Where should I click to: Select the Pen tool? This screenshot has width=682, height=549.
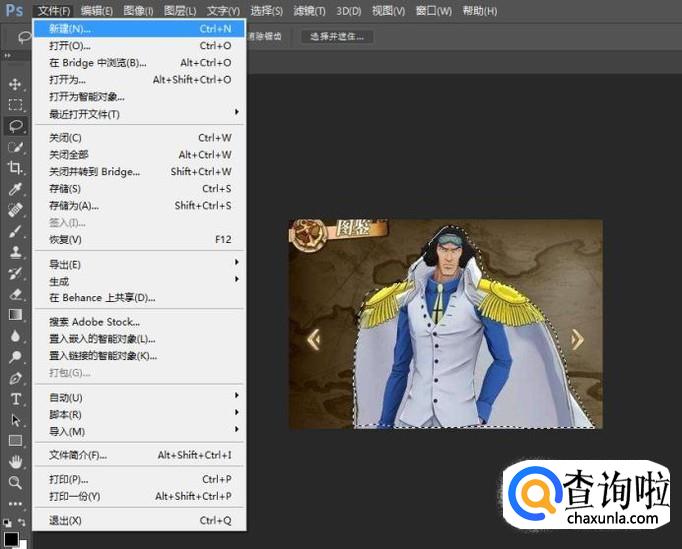point(15,378)
